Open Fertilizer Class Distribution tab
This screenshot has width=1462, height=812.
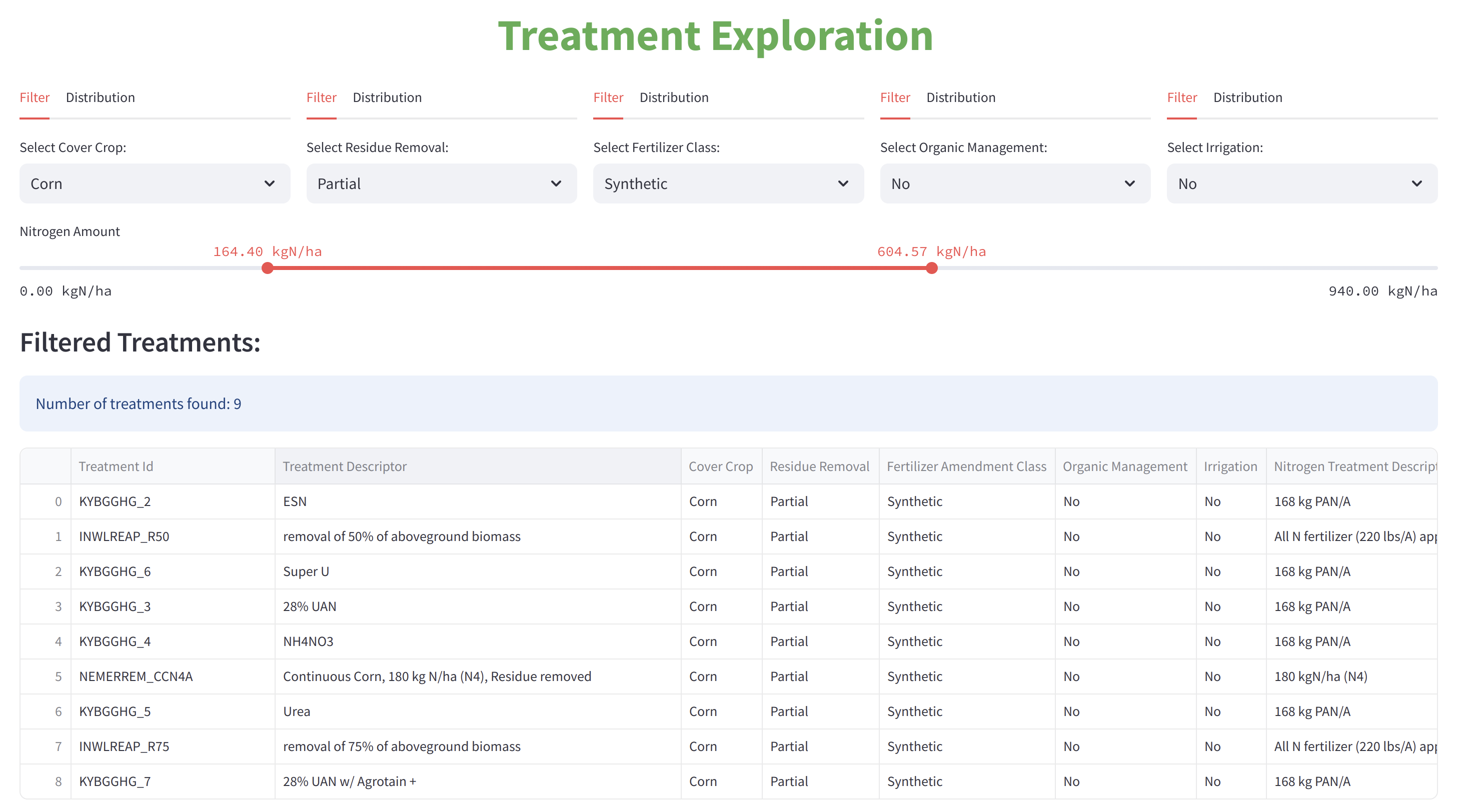tap(674, 97)
